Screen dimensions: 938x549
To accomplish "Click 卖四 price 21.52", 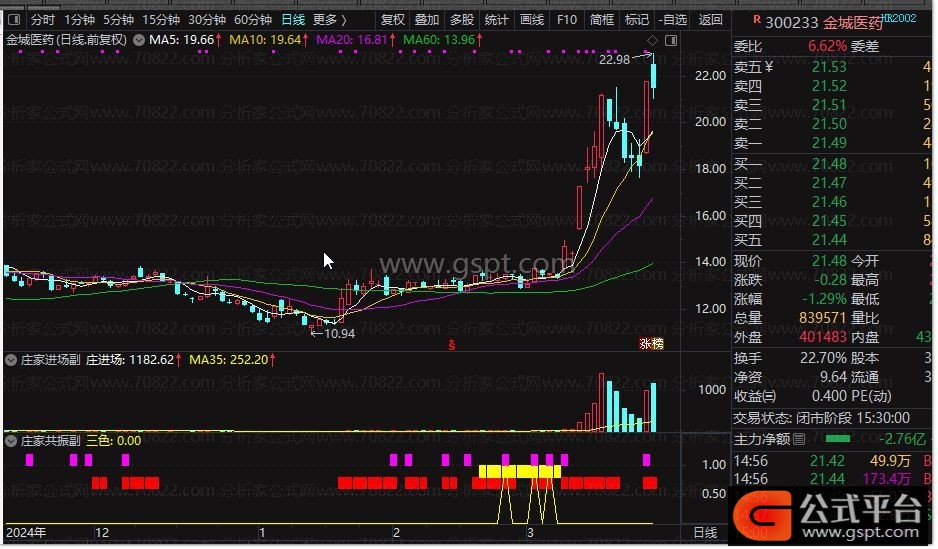I will [829, 86].
